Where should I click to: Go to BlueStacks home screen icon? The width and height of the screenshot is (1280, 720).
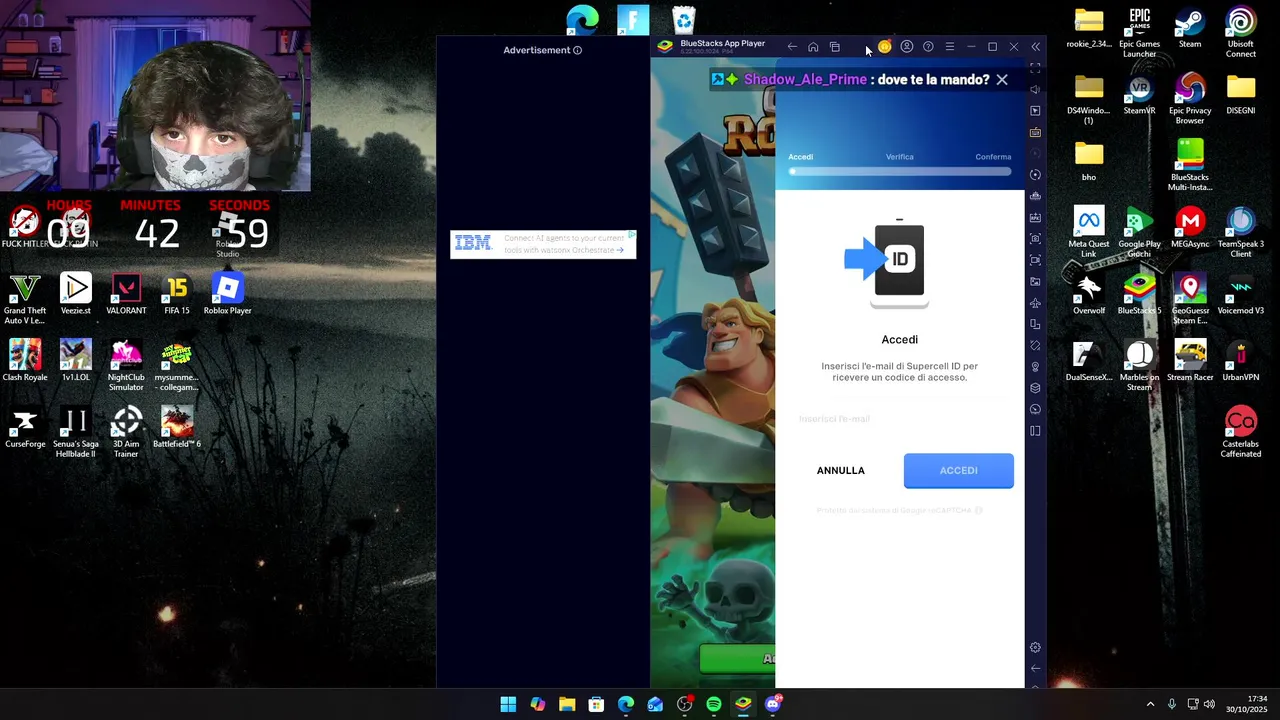tap(813, 47)
